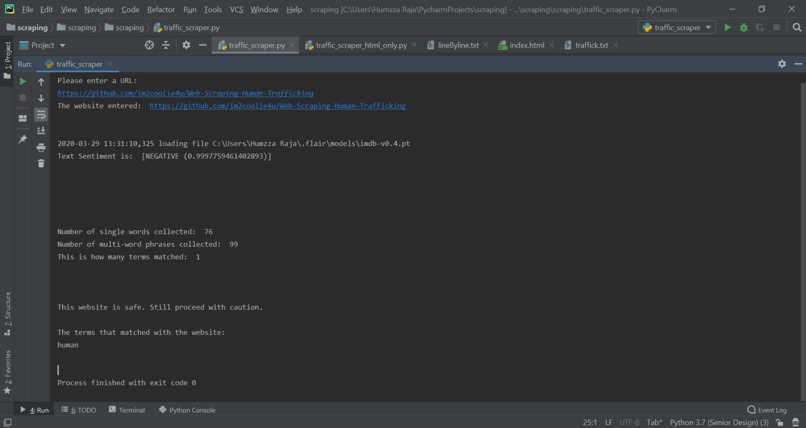Close traffick.txt tab

click(615, 45)
